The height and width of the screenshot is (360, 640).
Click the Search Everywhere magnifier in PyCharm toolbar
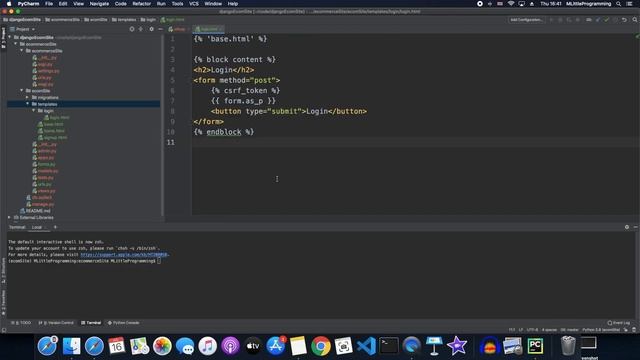[x=635, y=20]
